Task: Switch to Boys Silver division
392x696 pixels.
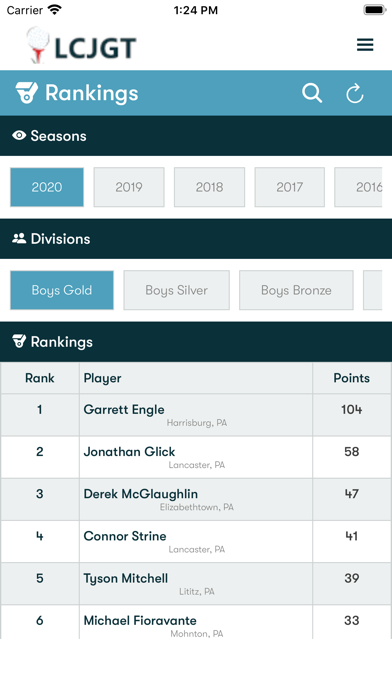Action: click(x=177, y=290)
